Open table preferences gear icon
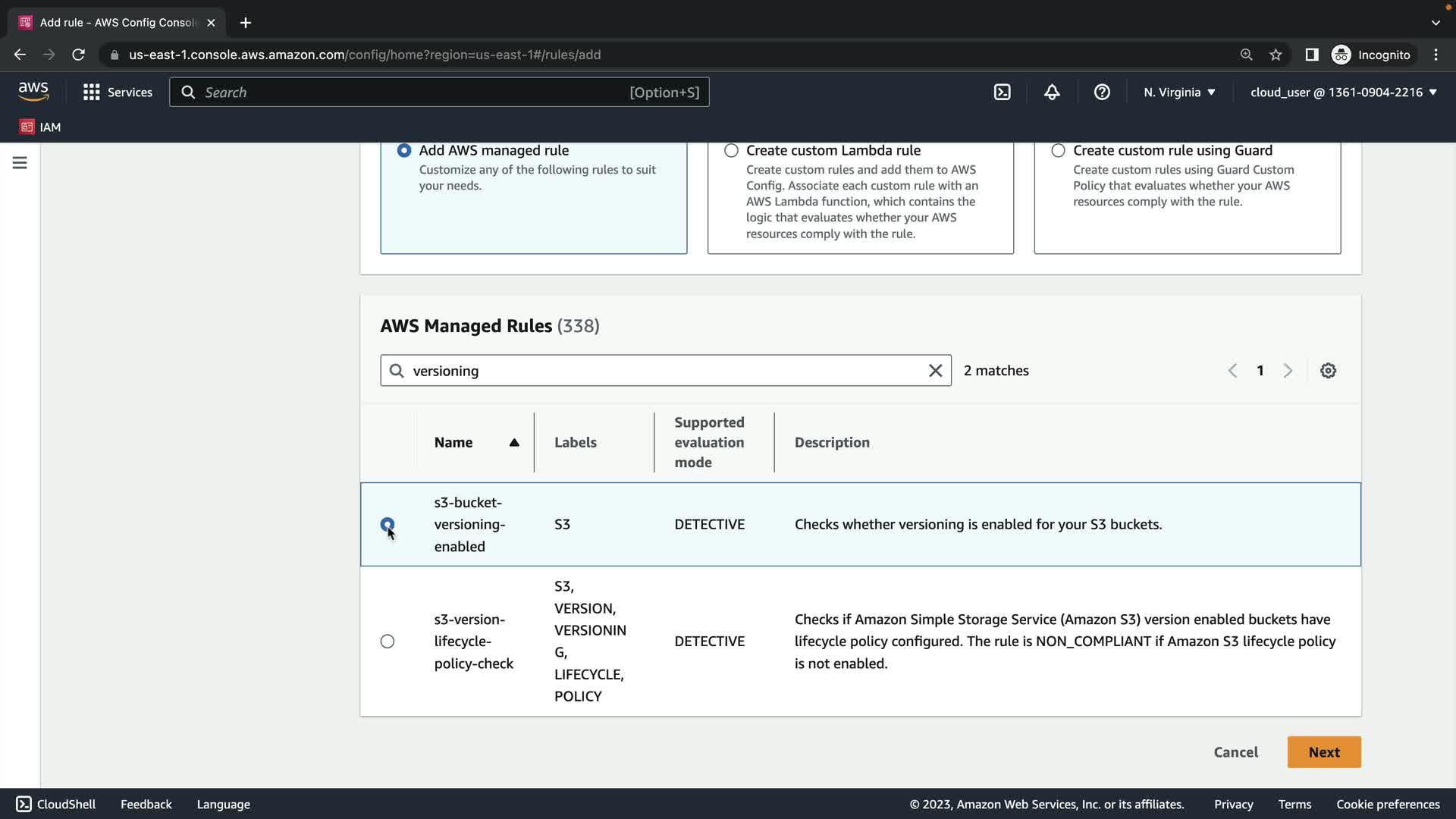The height and width of the screenshot is (819, 1456). pos(1328,371)
